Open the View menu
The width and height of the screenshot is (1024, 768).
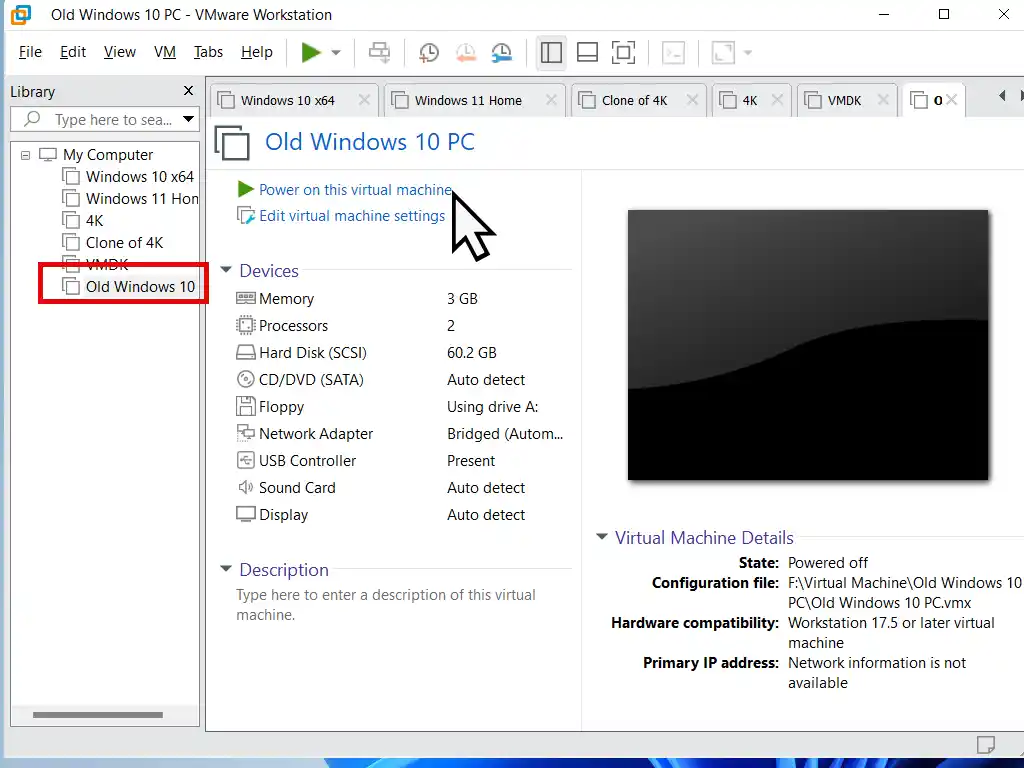(x=120, y=52)
